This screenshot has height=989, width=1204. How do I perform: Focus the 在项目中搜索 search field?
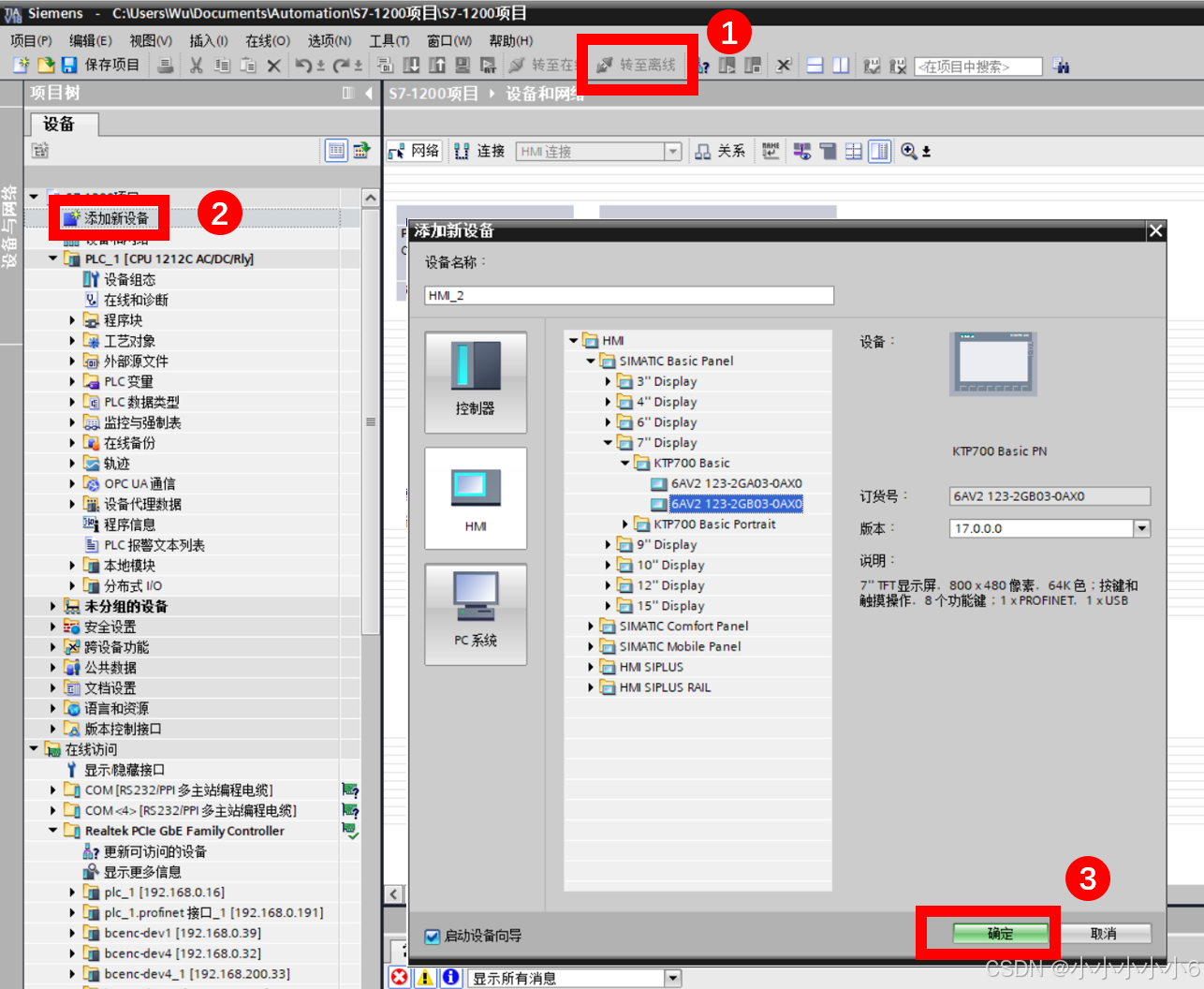978,66
